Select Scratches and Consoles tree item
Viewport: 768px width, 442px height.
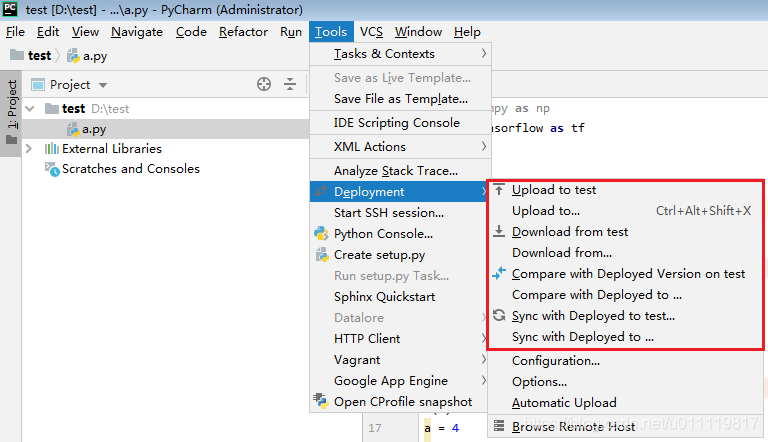(x=131, y=169)
